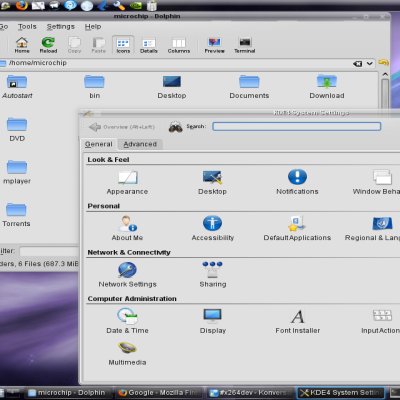Click the Copy toolbar icon in Dolphin
The width and height of the screenshot is (400, 400).
74,45
